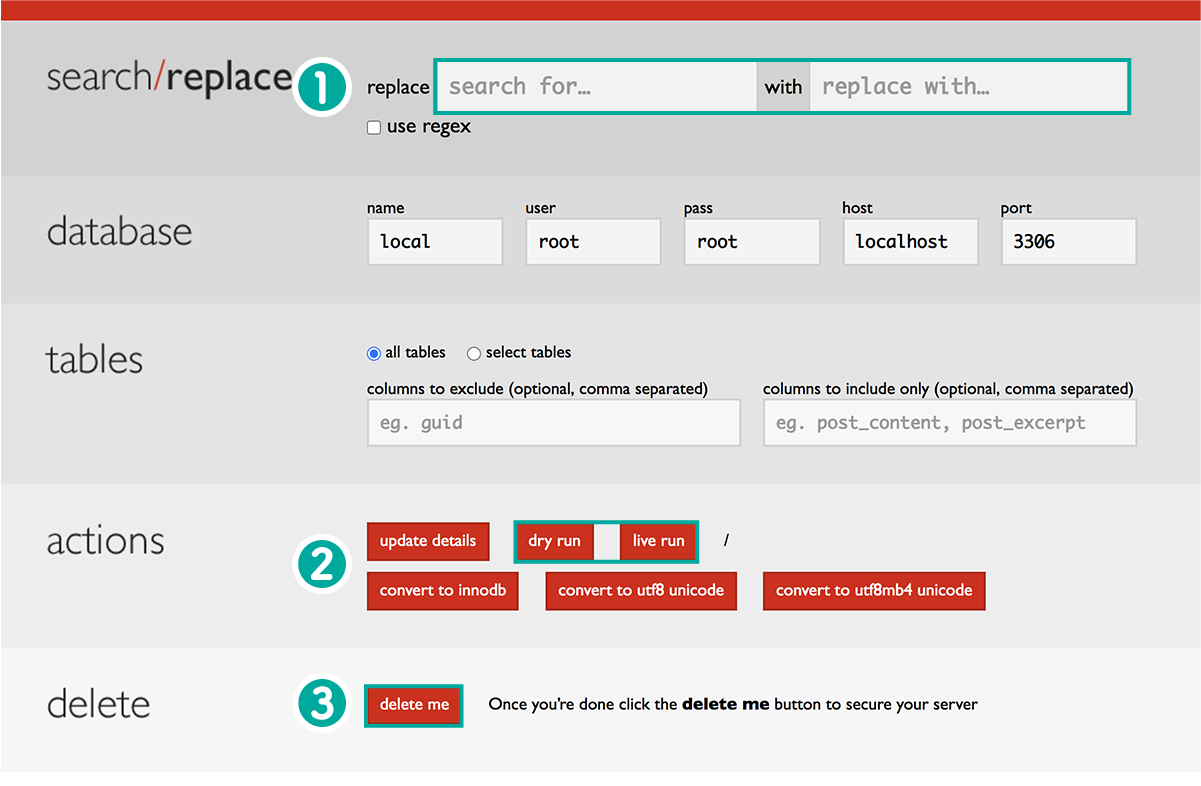Choose the select tables option
Viewport: 1201px width, 786px height.
(474, 353)
